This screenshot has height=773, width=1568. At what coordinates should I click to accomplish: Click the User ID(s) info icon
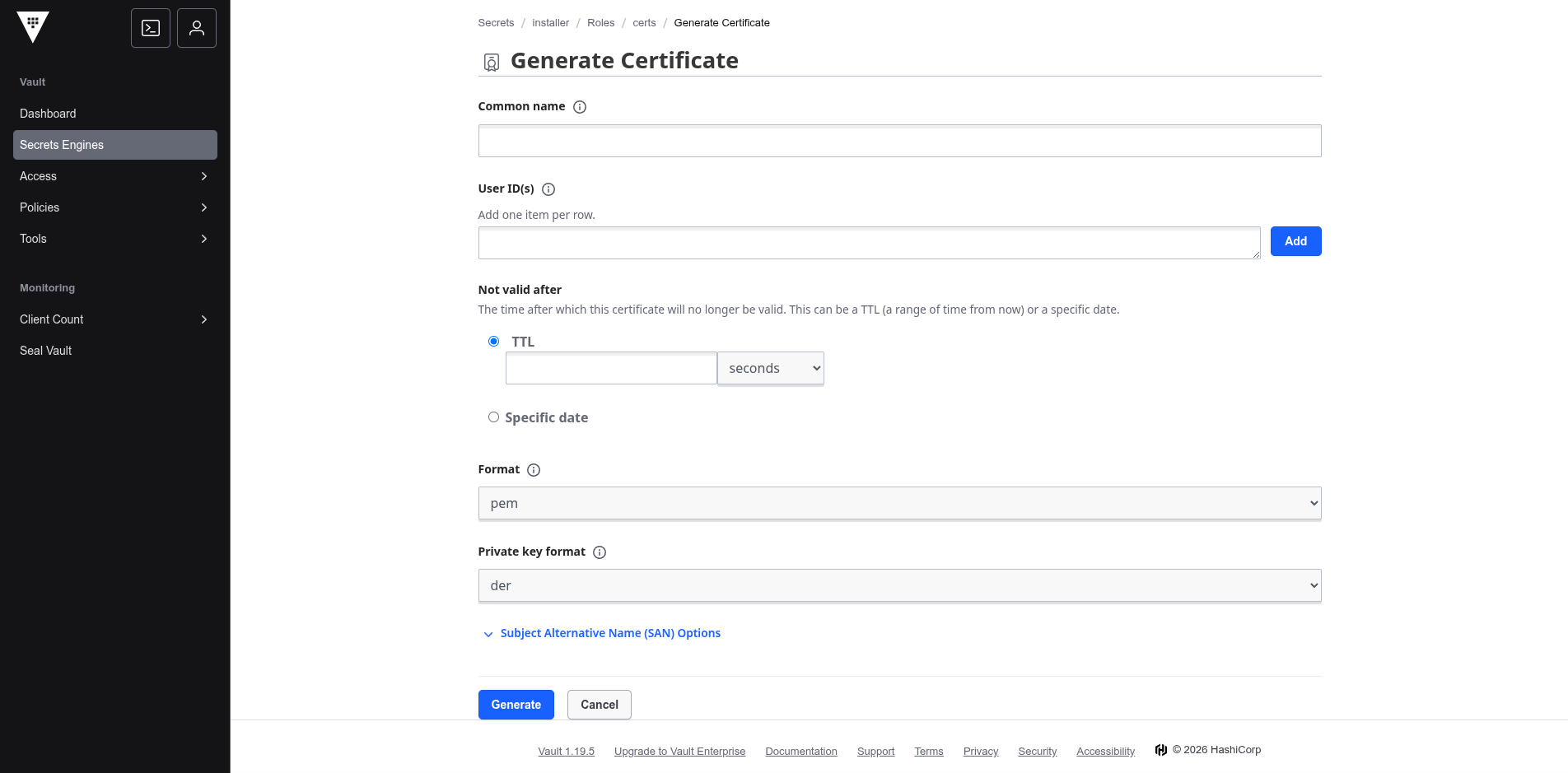tap(548, 189)
